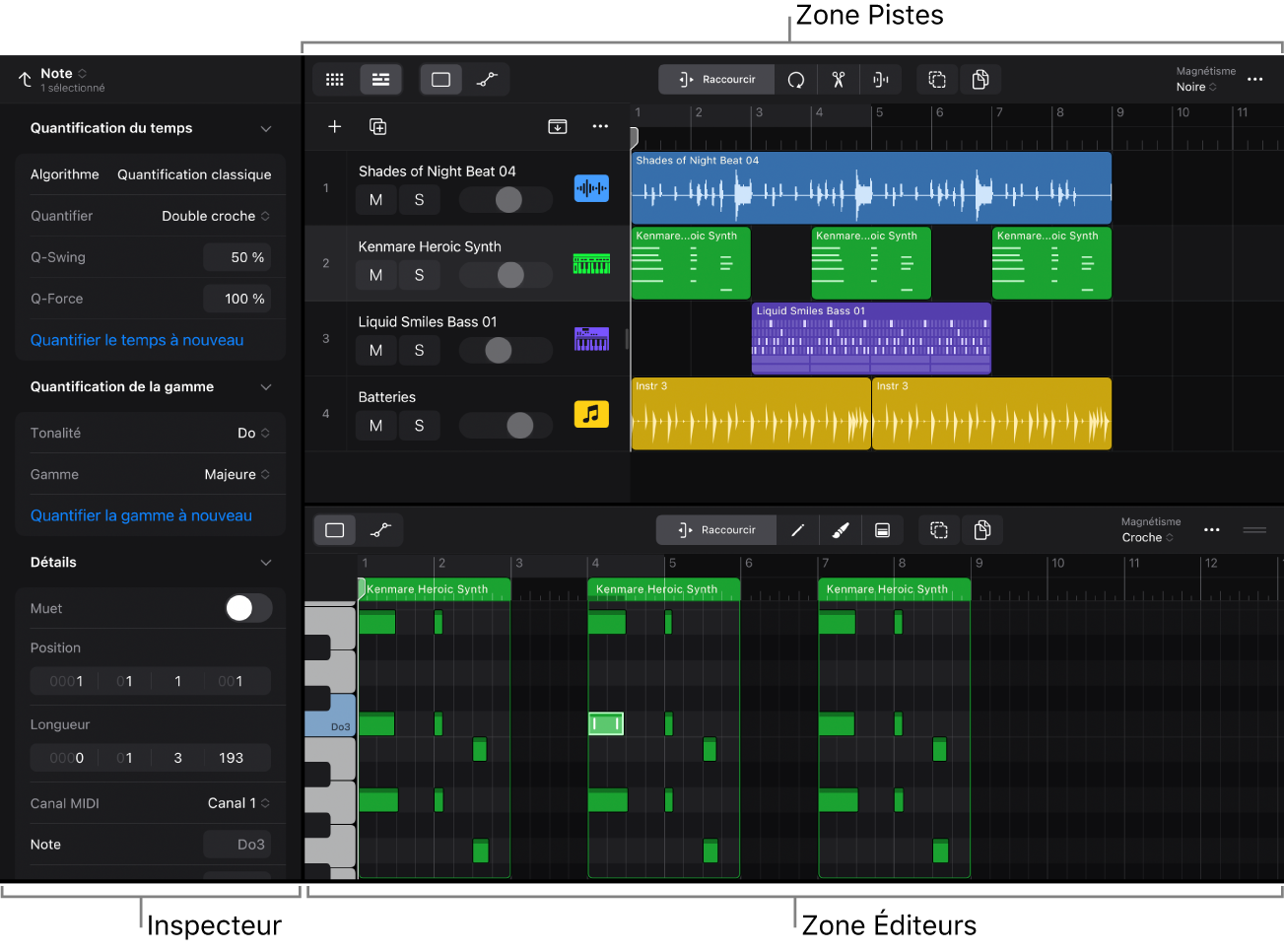This screenshot has height=952, width=1284.
Task: Click the Batteries track instrument icon
Action: coord(591,414)
